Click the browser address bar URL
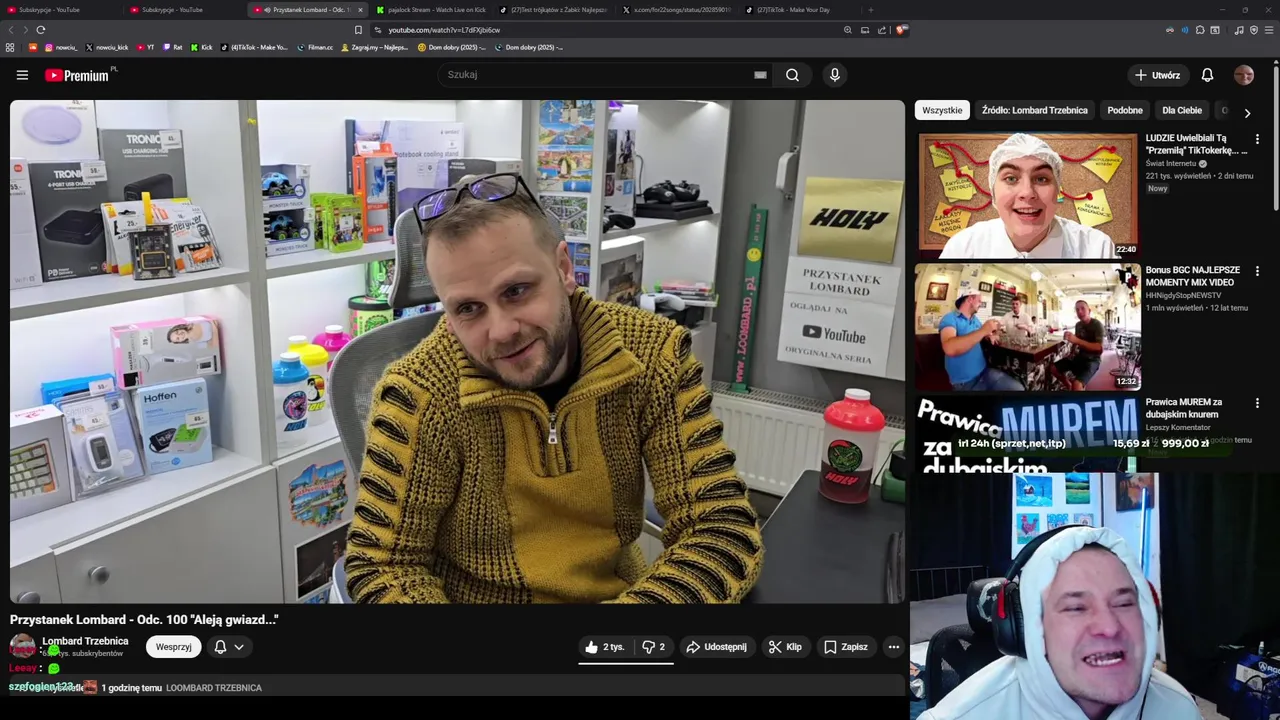The height and width of the screenshot is (720, 1280). click(x=444, y=30)
